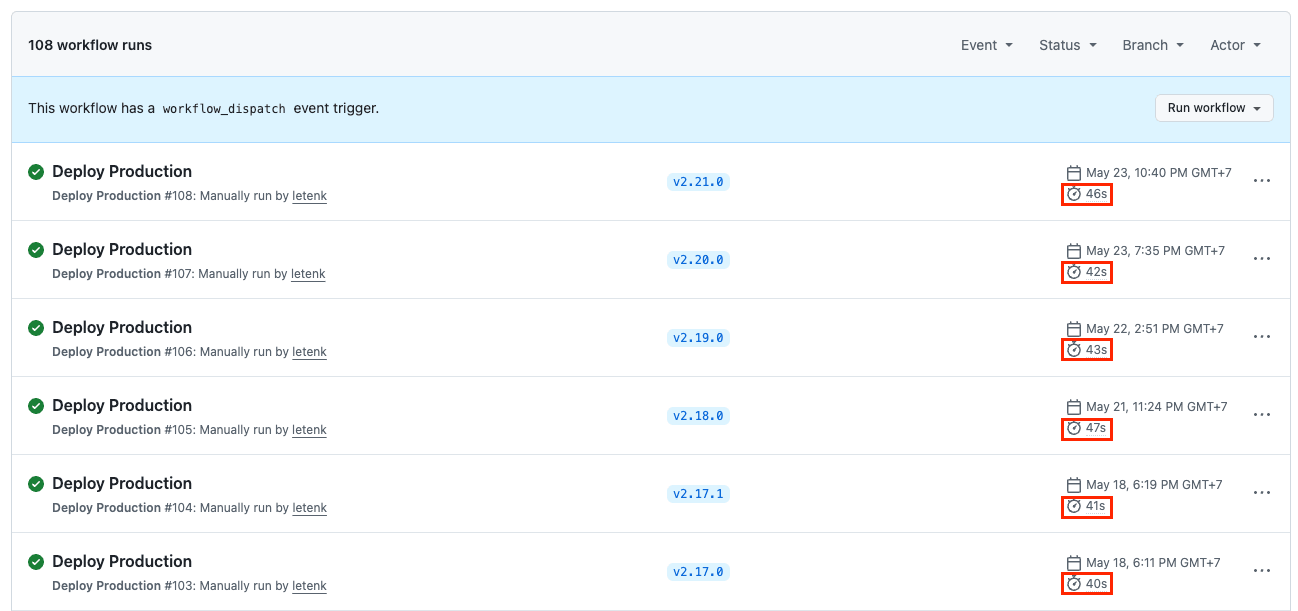Viewport: 1298px width, 611px height.
Task: Click the v2.19.0 tag label
Action: 698,338
